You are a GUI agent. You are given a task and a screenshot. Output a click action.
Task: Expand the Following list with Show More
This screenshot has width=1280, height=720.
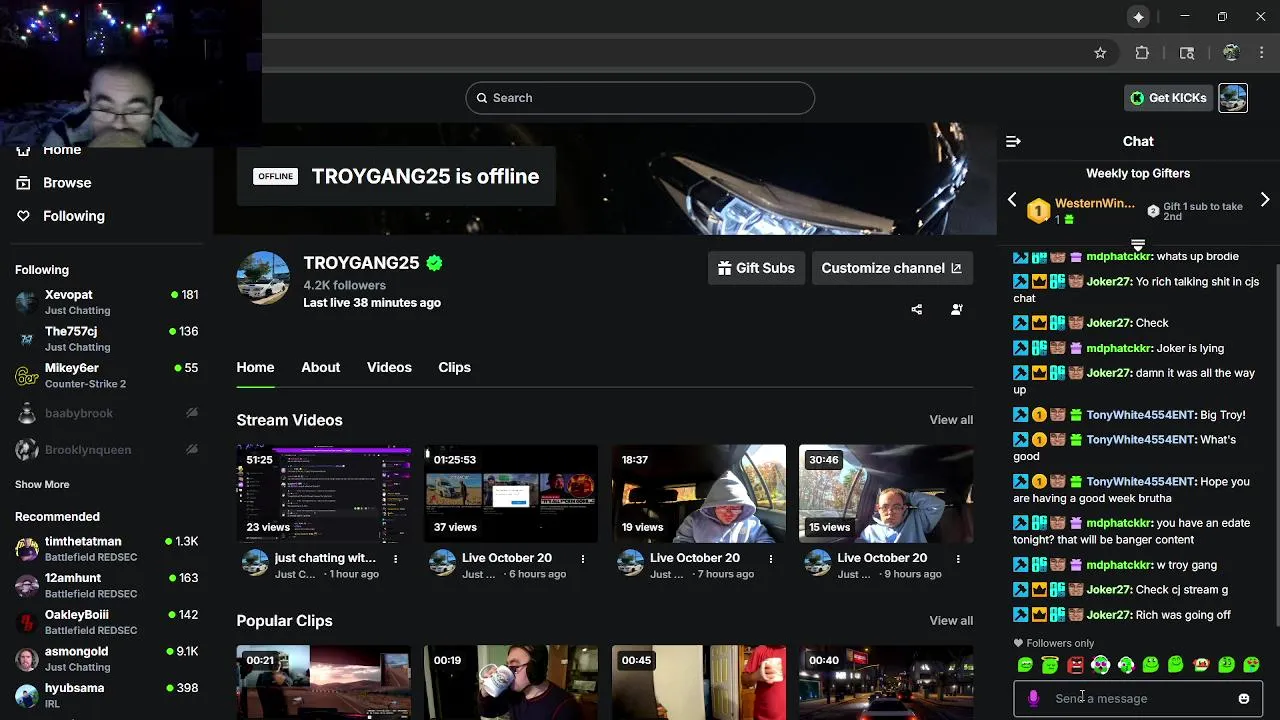[42, 484]
